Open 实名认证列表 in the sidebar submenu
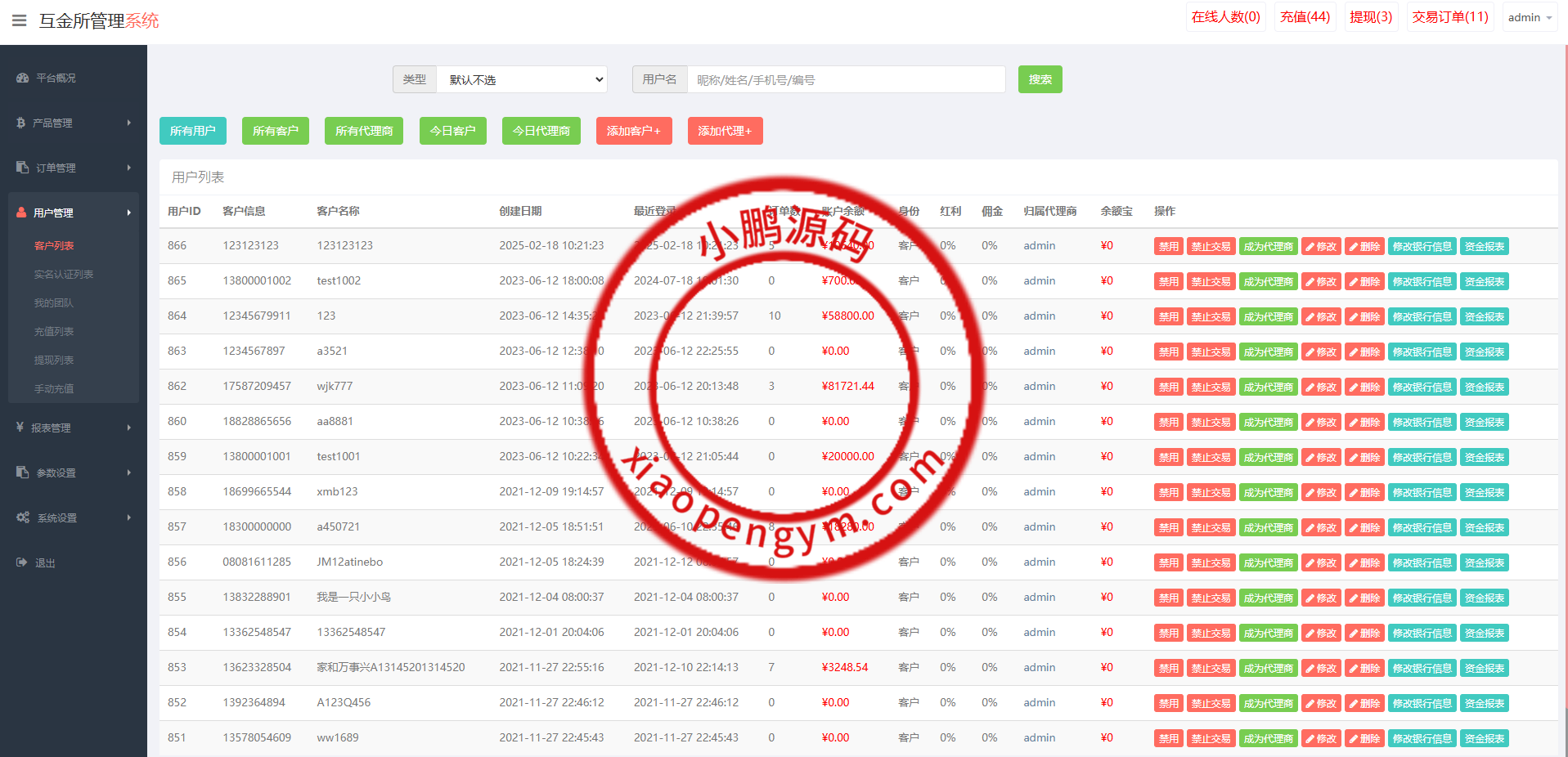Image resolution: width=1568 pixels, height=757 pixels. [x=64, y=275]
